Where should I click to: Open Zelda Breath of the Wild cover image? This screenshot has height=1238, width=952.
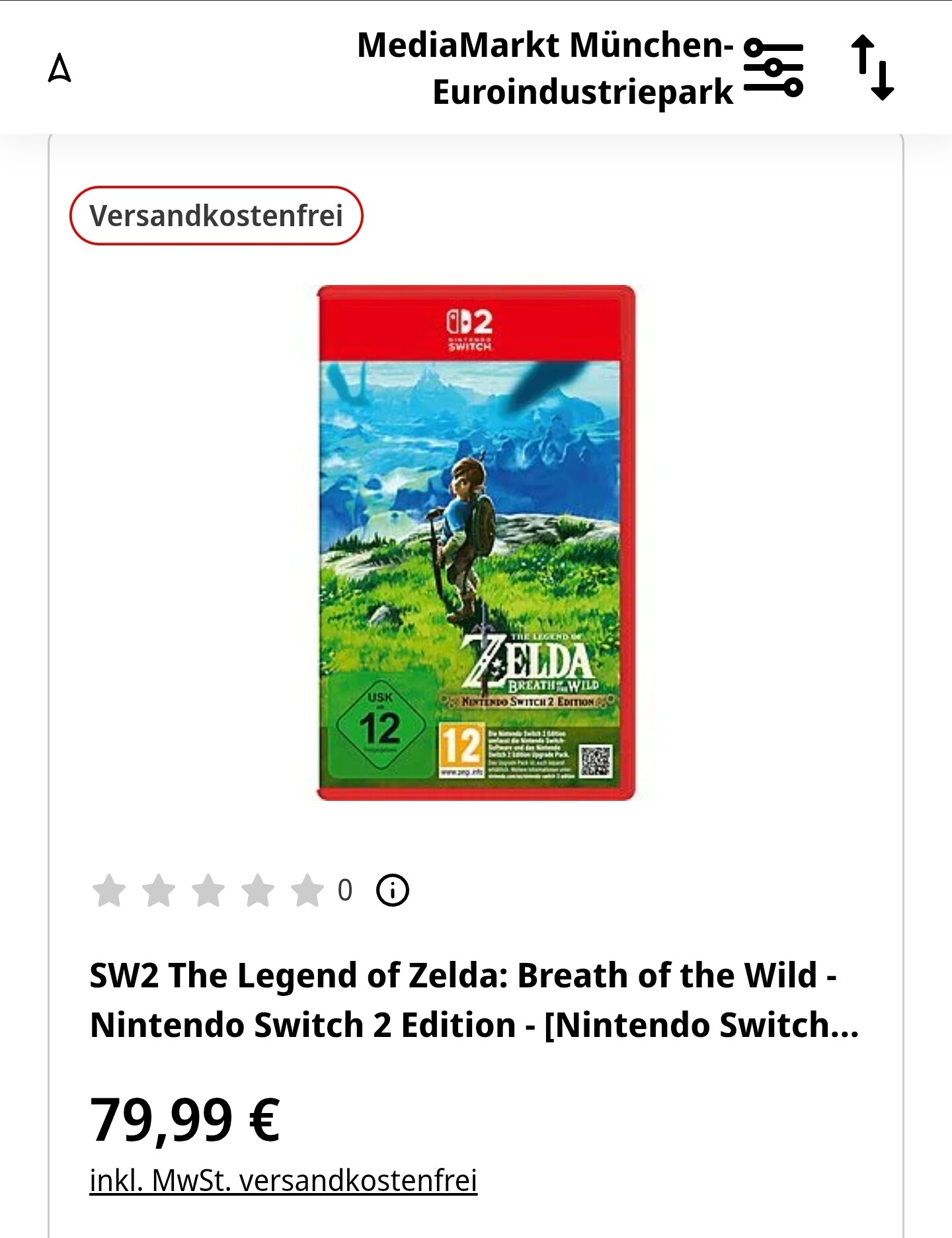(x=476, y=542)
